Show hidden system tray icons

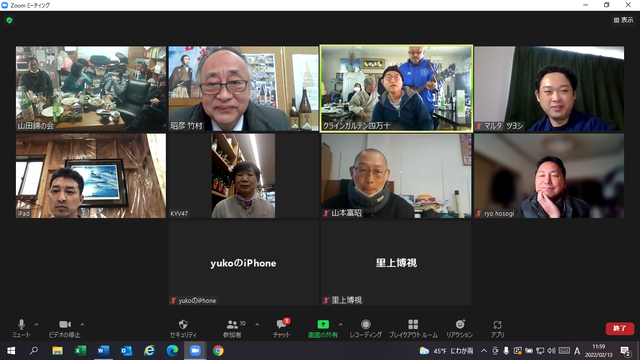(x=484, y=351)
